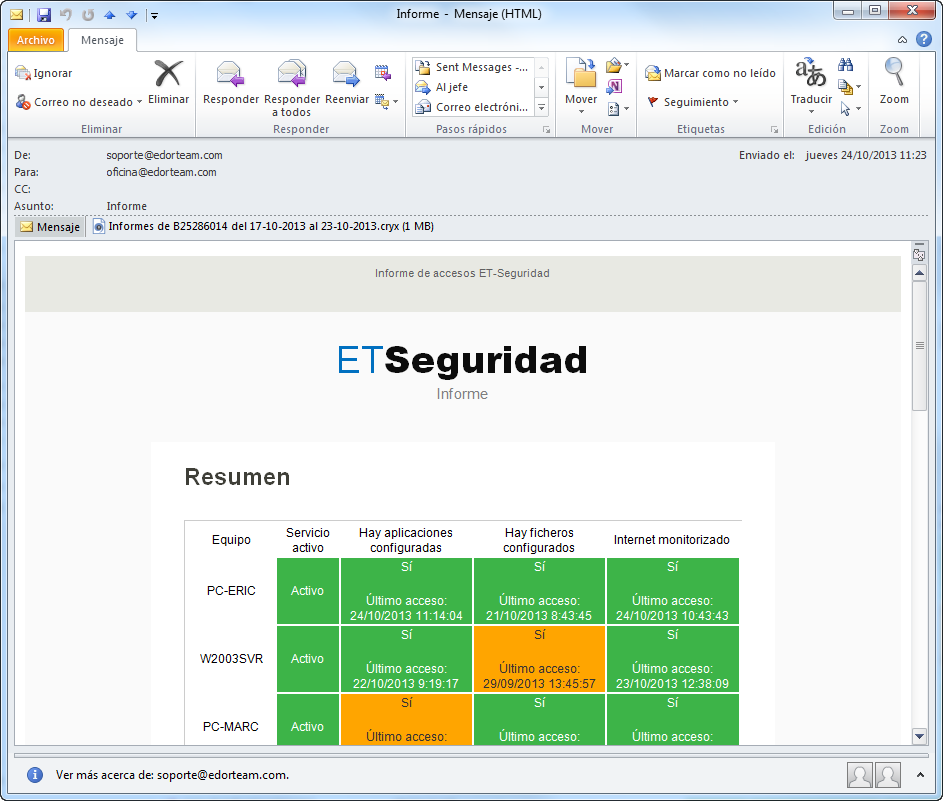Go to previous item with up arrow
The width and height of the screenshot is (943, 801).
pyautogui.click(x=109, y=14)
